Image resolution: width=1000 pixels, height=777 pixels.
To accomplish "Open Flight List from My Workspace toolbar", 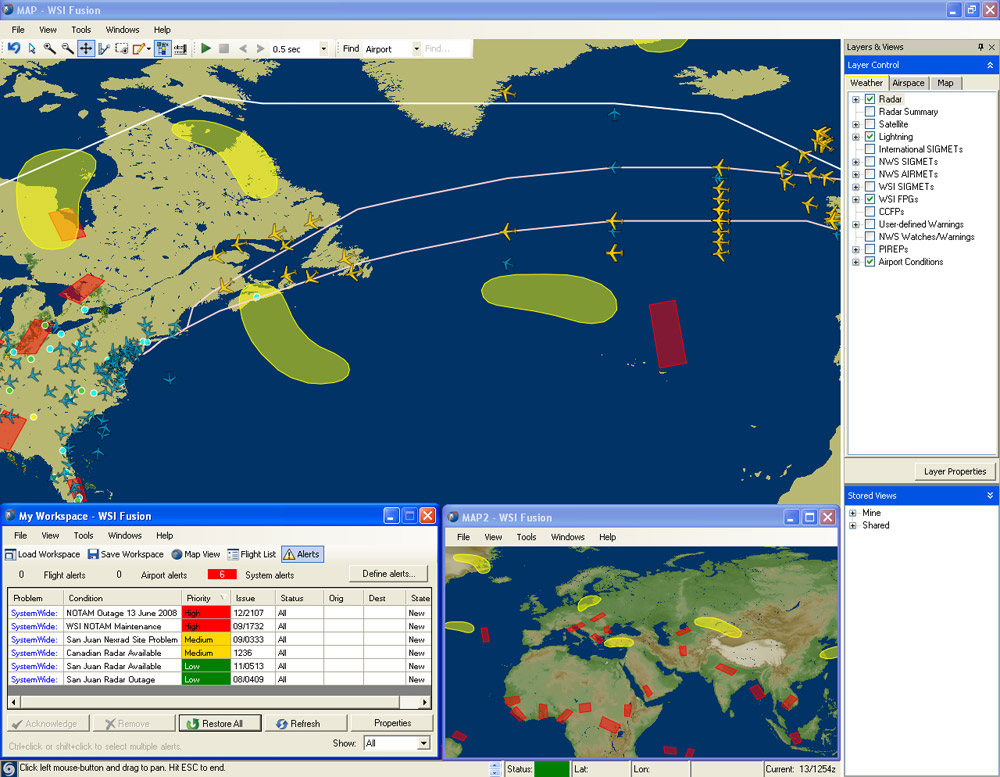I will point(252,554).
